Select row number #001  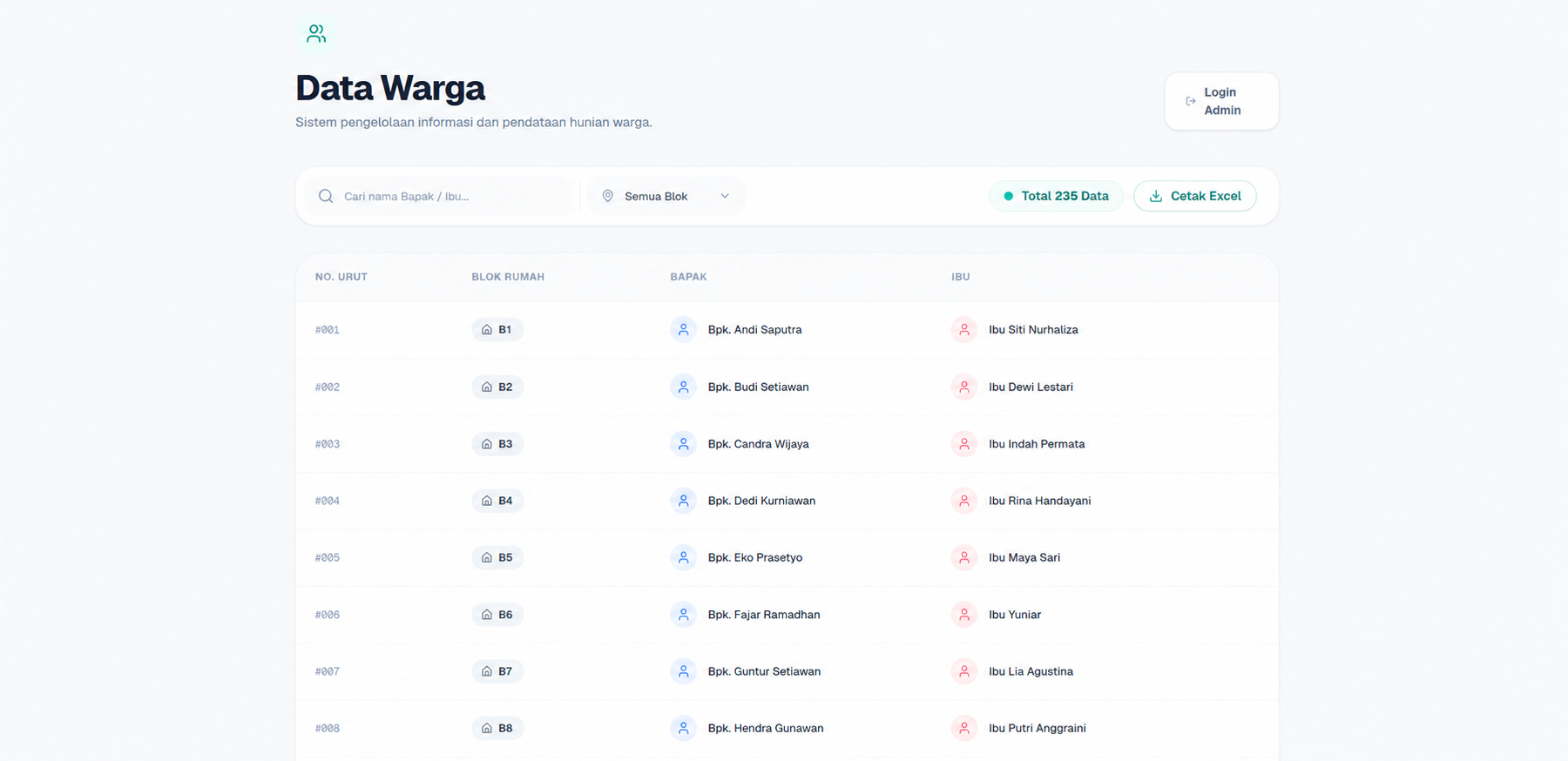click(328, 330)
